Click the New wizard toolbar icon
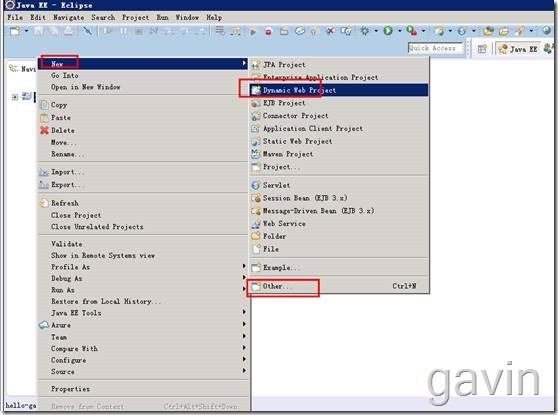Viewport: 558px width, 415px height. (x=15, y=32)
